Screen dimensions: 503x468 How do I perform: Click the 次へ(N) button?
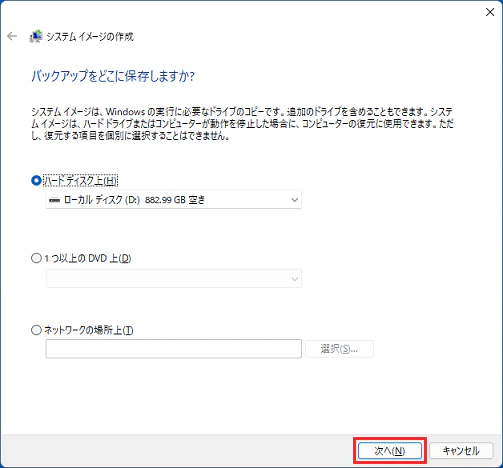pyautogui.click(x=390, y=451)
